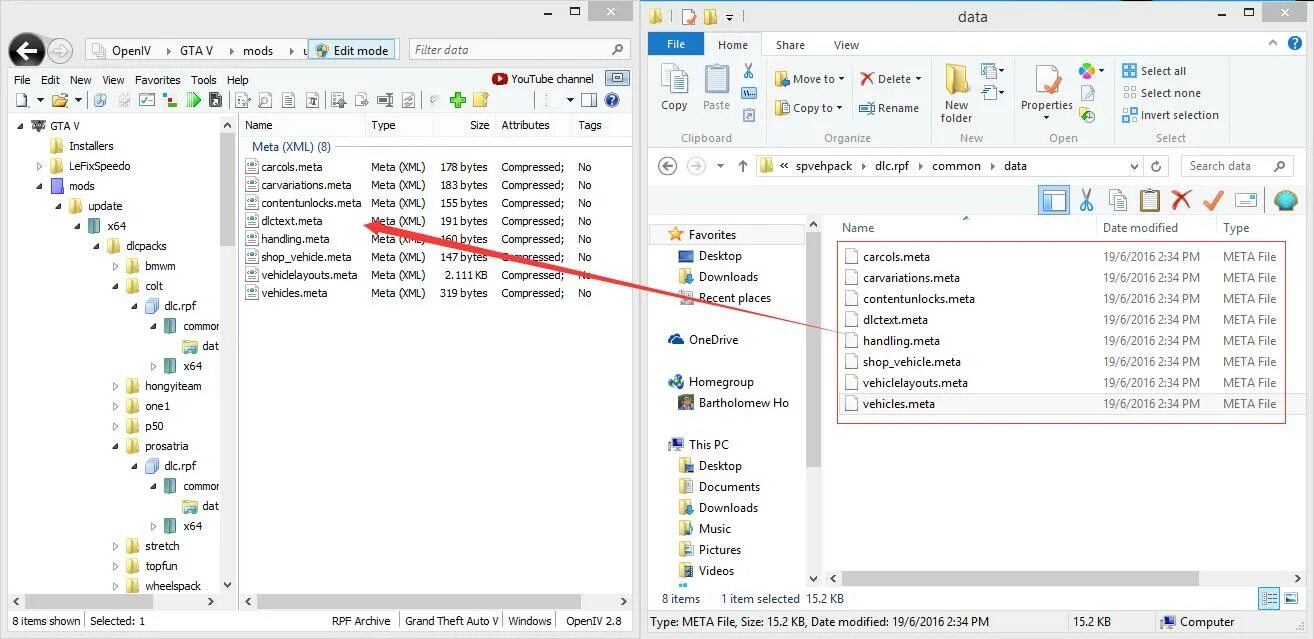Click the Classic Shell seashell icon
This screenshot has width=1314, height=639.
1286,200
